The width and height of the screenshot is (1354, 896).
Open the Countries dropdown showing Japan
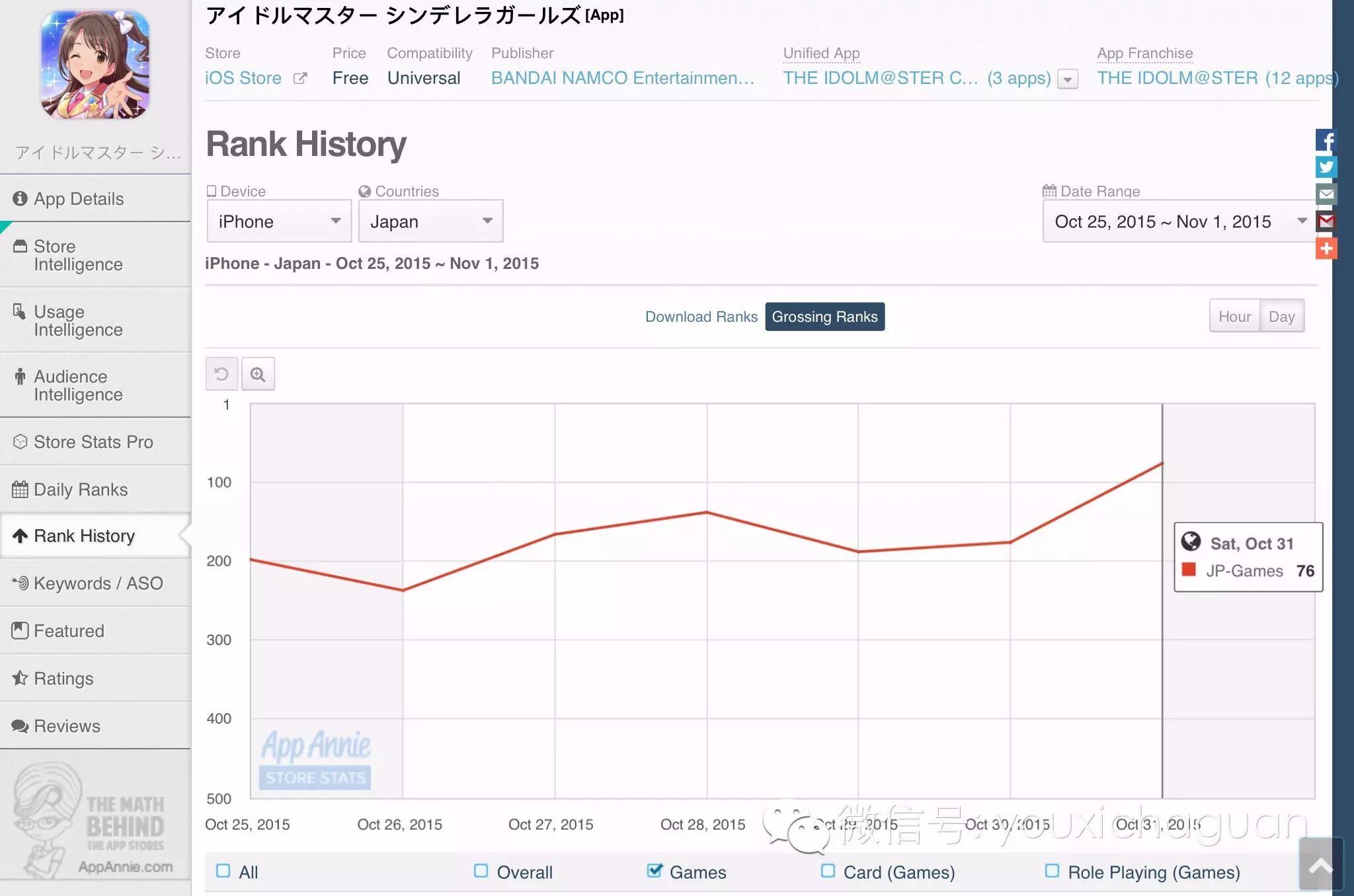tap(430, 221)
